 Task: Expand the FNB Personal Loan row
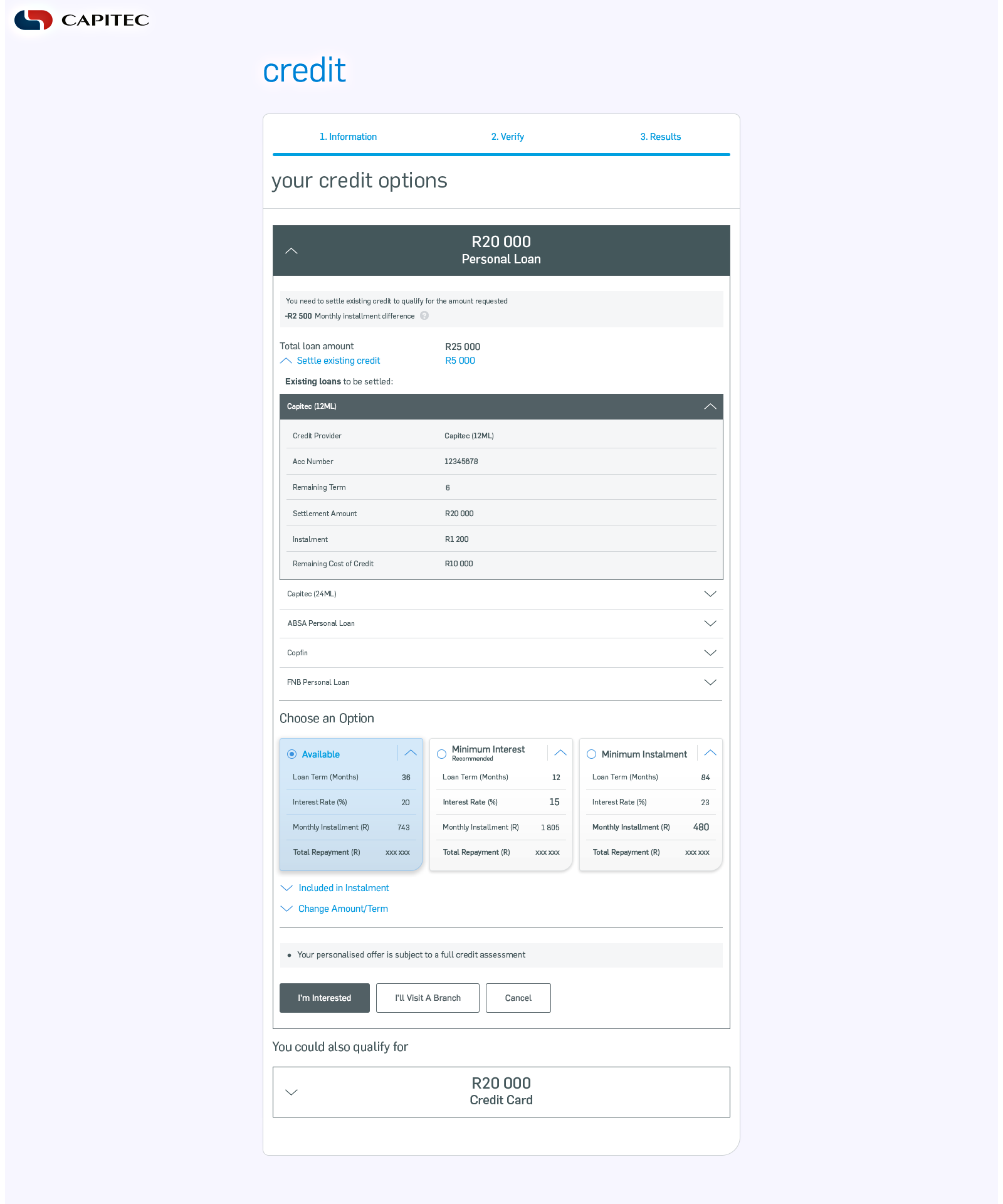coord(710,682)
